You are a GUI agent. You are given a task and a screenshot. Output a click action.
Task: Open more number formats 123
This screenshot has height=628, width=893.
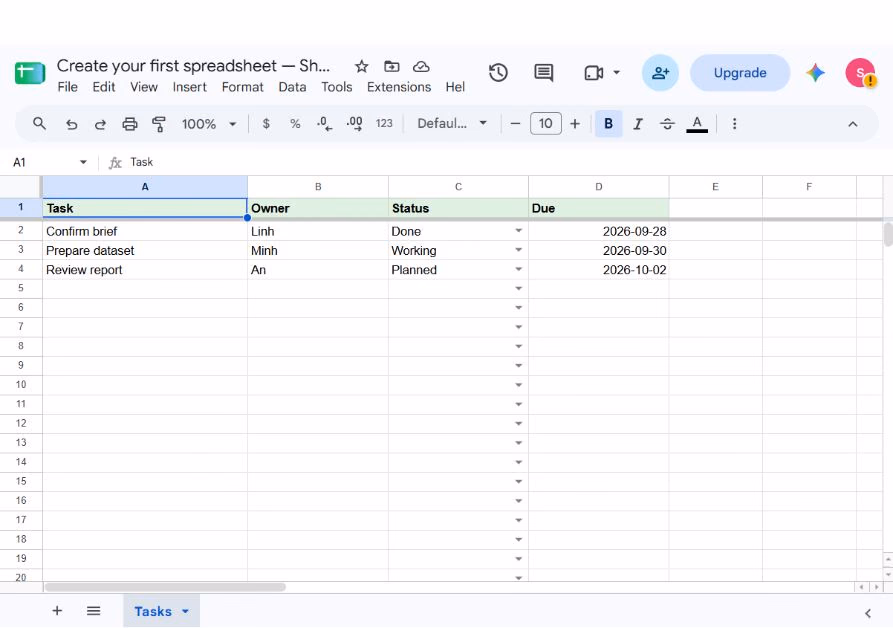pyautogui.click(x=384, y=124)
